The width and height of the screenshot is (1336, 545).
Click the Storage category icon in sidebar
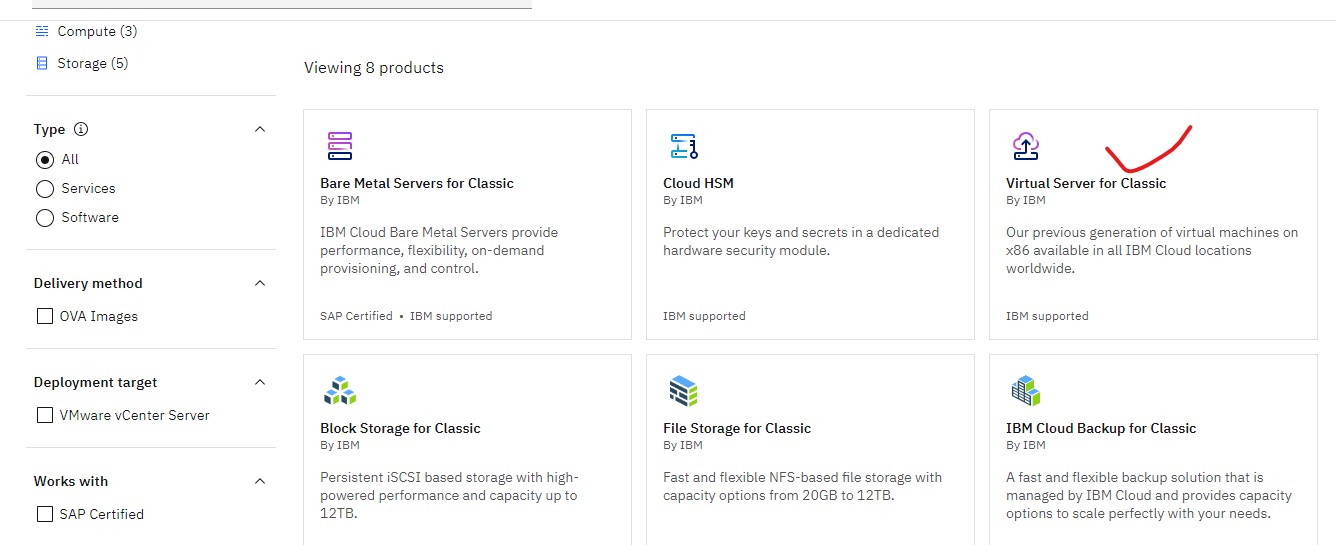coord(42,63)
